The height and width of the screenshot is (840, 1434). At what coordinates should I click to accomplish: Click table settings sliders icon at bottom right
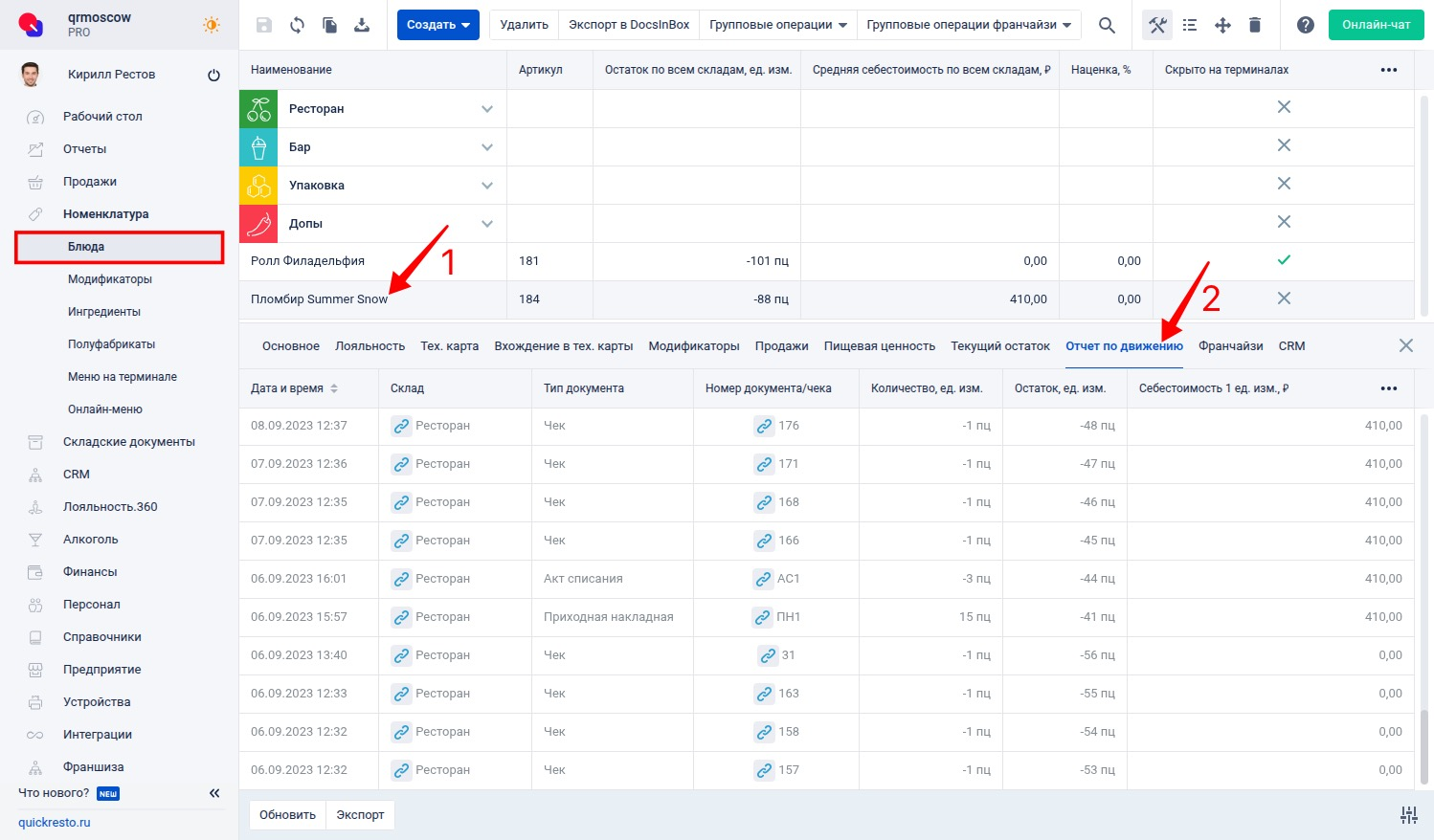click(1408, 815)
